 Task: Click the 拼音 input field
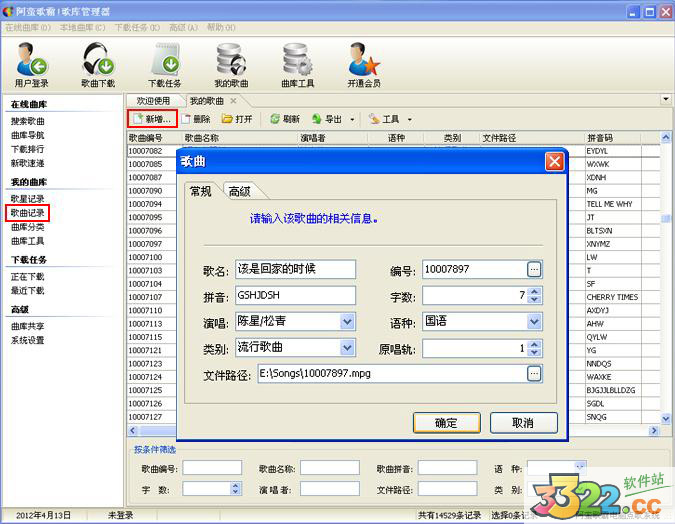tap(295, 295)
